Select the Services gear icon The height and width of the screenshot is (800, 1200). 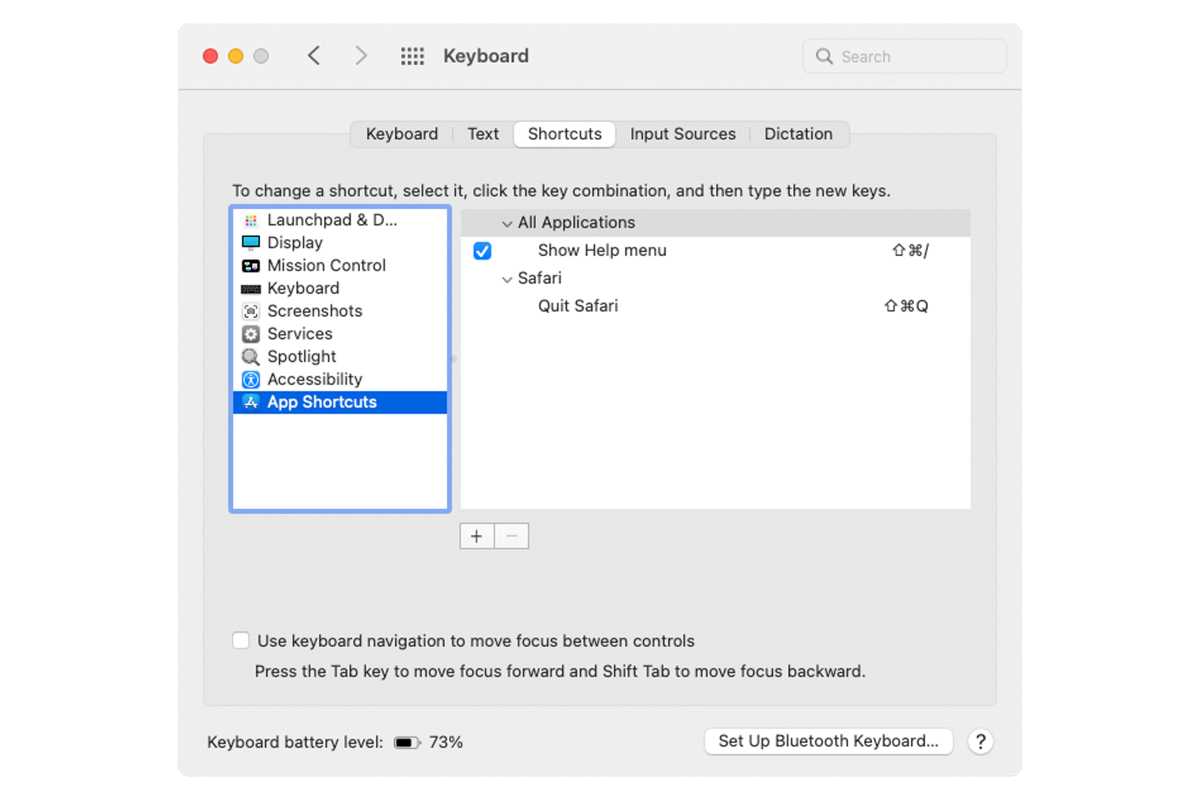pyautogui.click(x=251, y=334)
